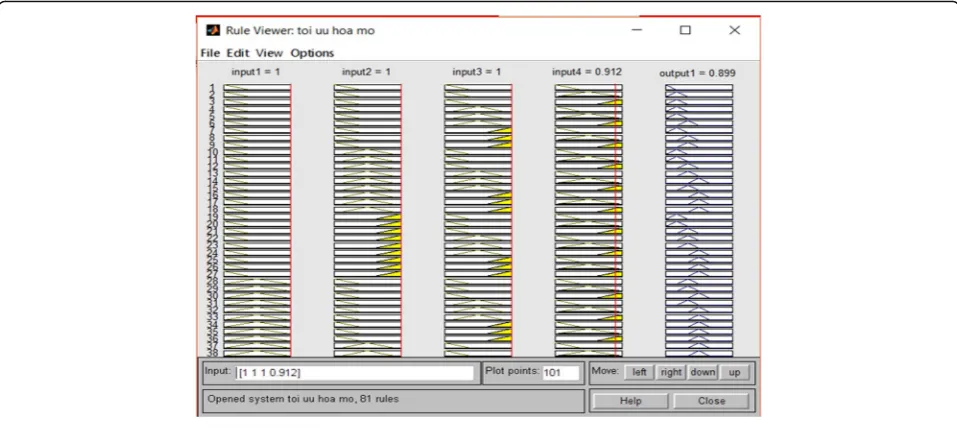Minimize the Rule Viewer window

click(637, 30)
